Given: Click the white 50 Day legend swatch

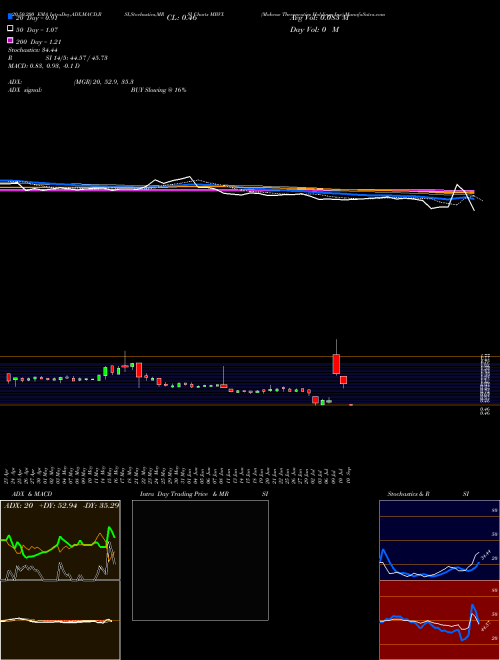Looking at the screenshot, I should pyautogui.click(x=10, y=29).
